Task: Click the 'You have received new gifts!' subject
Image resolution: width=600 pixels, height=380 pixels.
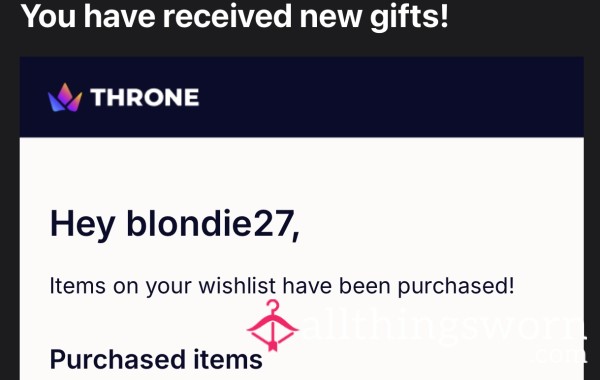Action: [x=234, y=18]
